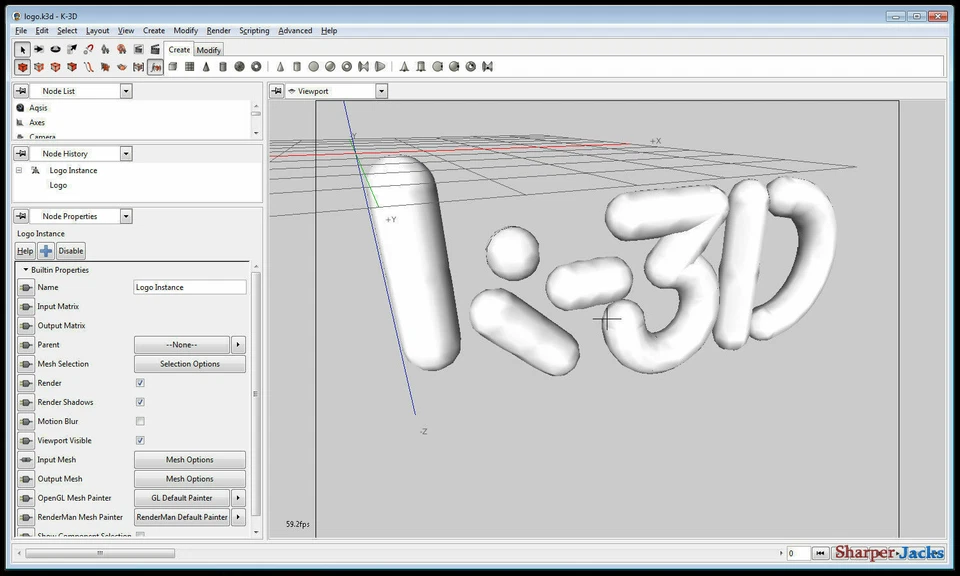
Task: Edit the Name field showing Logo Instance
Action: click(x=190, y=287)
